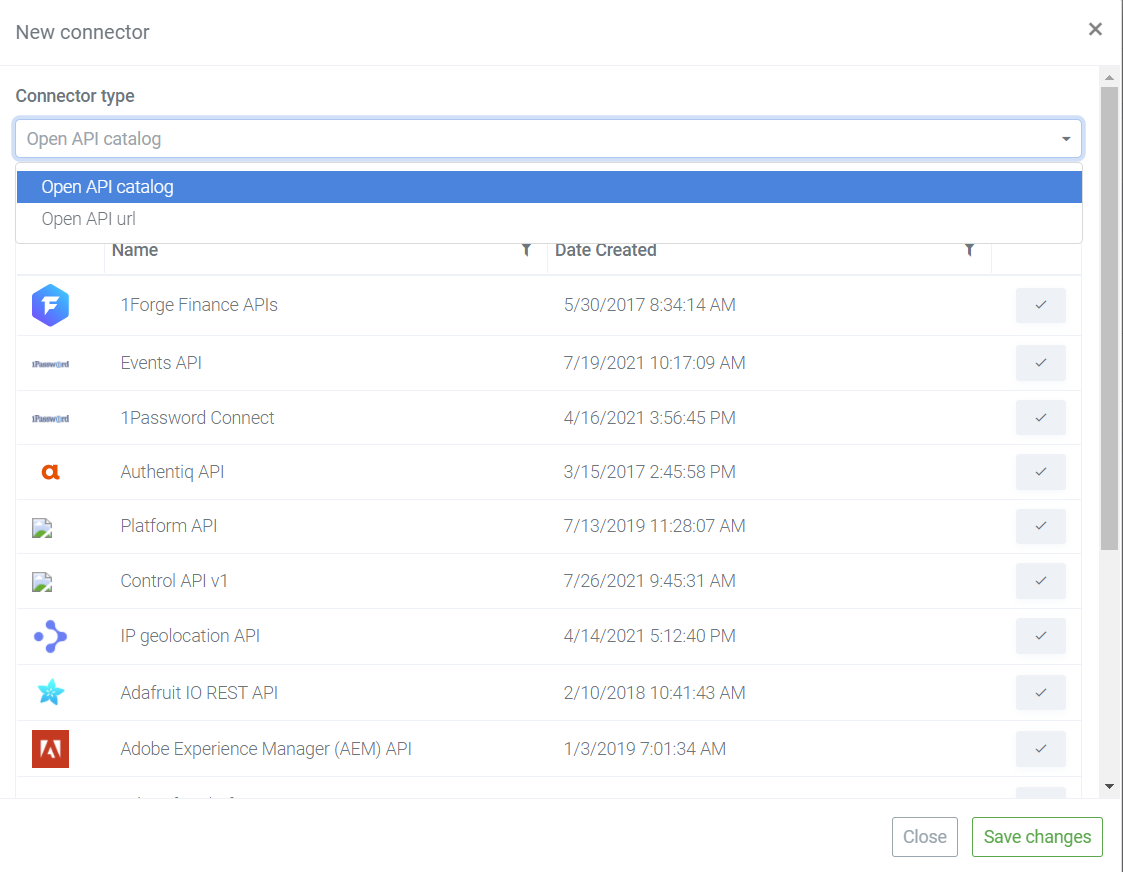The width and height of the screenshot is (1123, 872).
Task: Click the date 4/14/2021 5:12:40 PM
Action: (650, 636)
